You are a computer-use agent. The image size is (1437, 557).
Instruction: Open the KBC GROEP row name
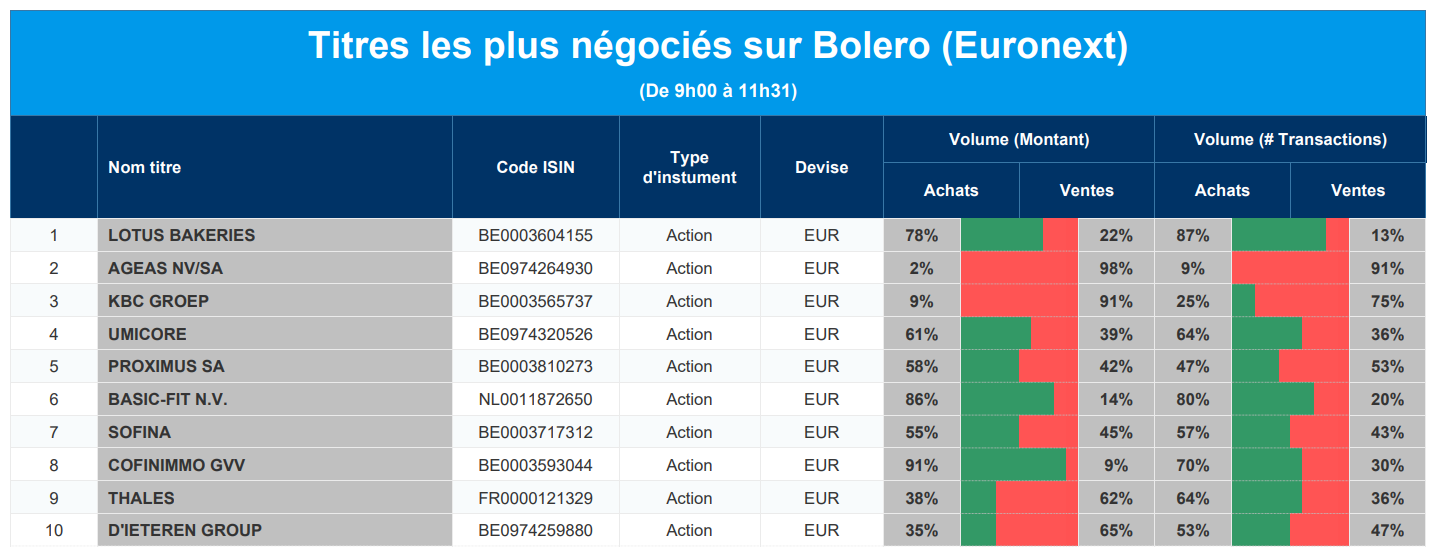pos(158,302)
